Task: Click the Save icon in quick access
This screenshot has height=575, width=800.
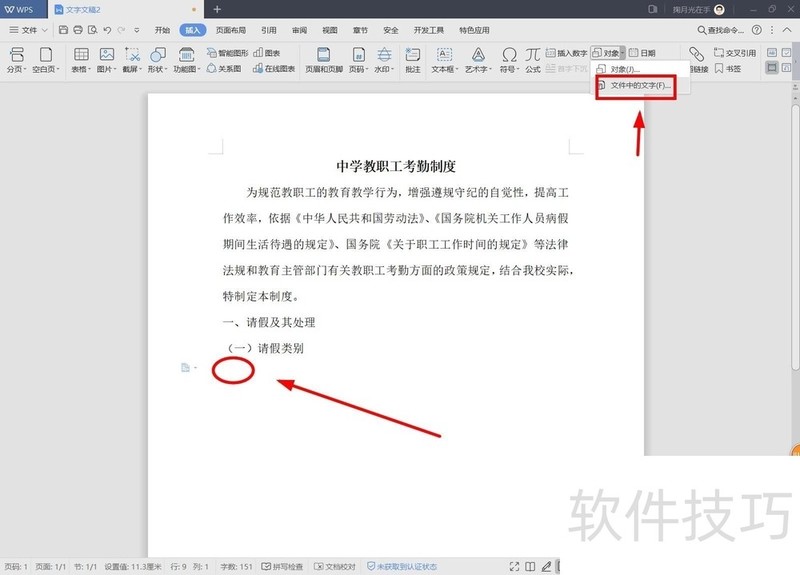Action: [x=63, y=30]
